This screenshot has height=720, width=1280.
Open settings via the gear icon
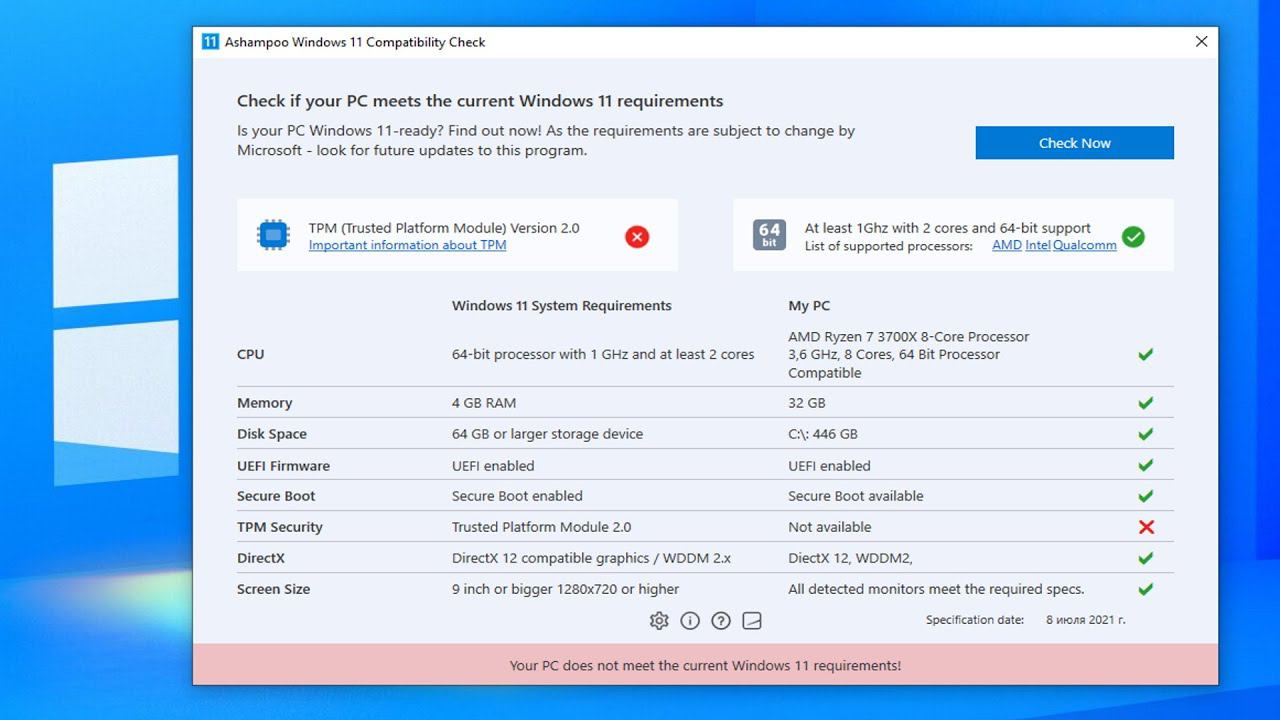click(658, 621)
